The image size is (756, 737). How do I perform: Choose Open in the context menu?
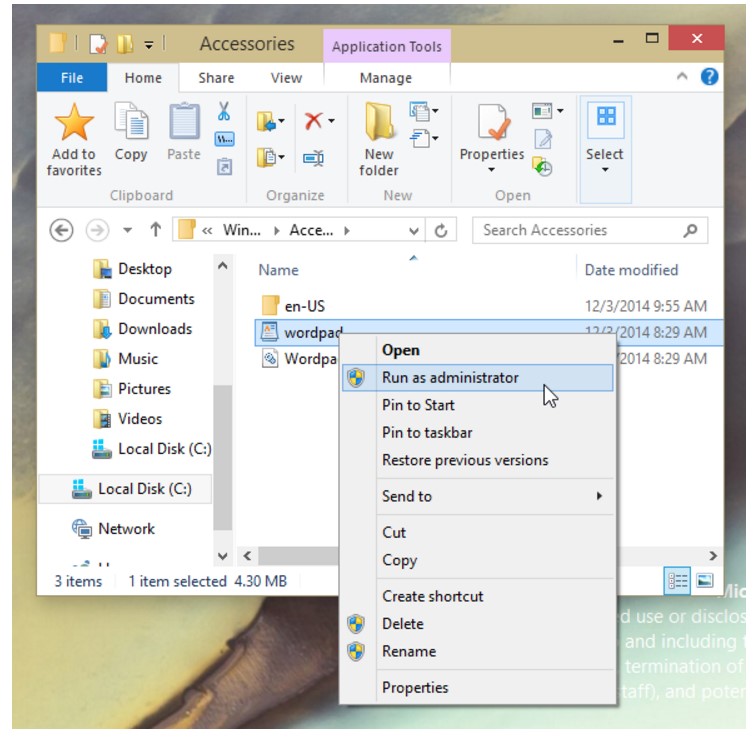point(478,350)
